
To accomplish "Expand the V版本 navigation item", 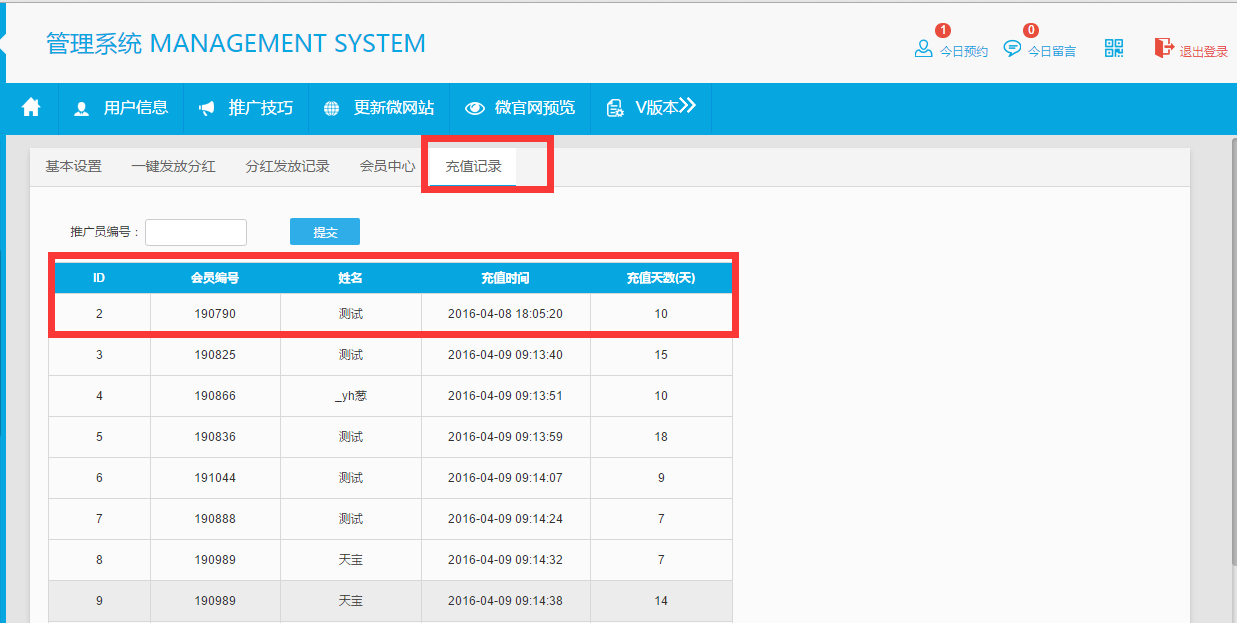I will [x=651, y=108].
